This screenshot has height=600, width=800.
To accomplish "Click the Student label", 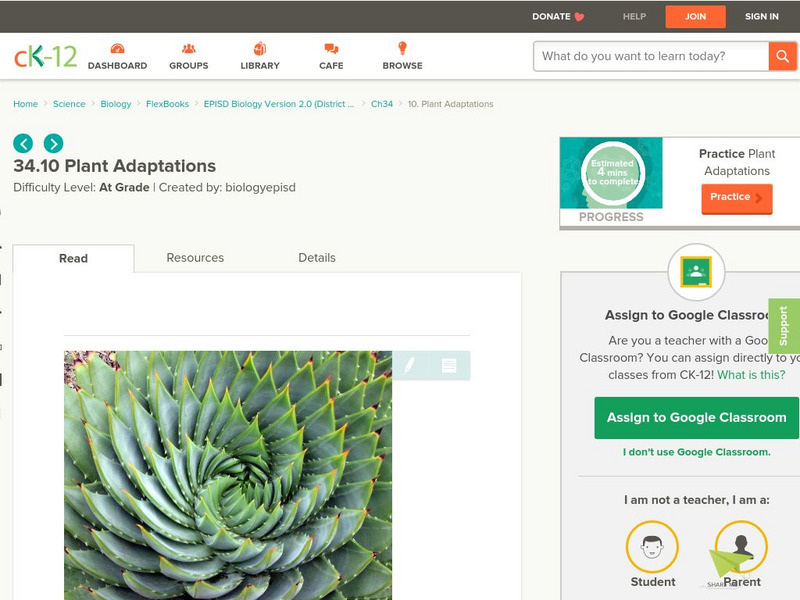I will pyautogui.click(x=653, y=582).
